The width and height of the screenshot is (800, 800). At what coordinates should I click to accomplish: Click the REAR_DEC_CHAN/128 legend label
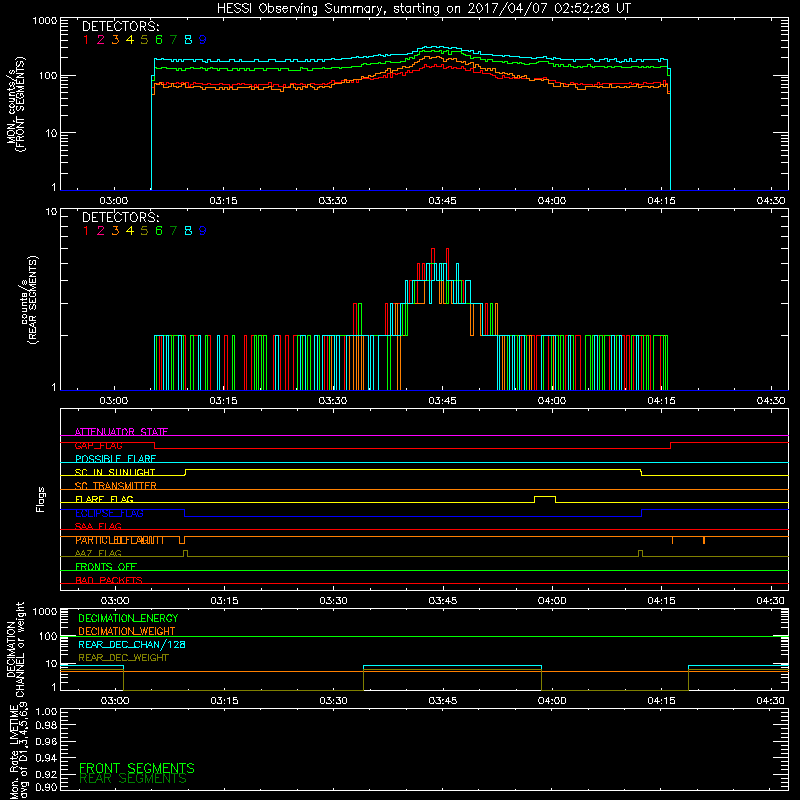(132, 644)
